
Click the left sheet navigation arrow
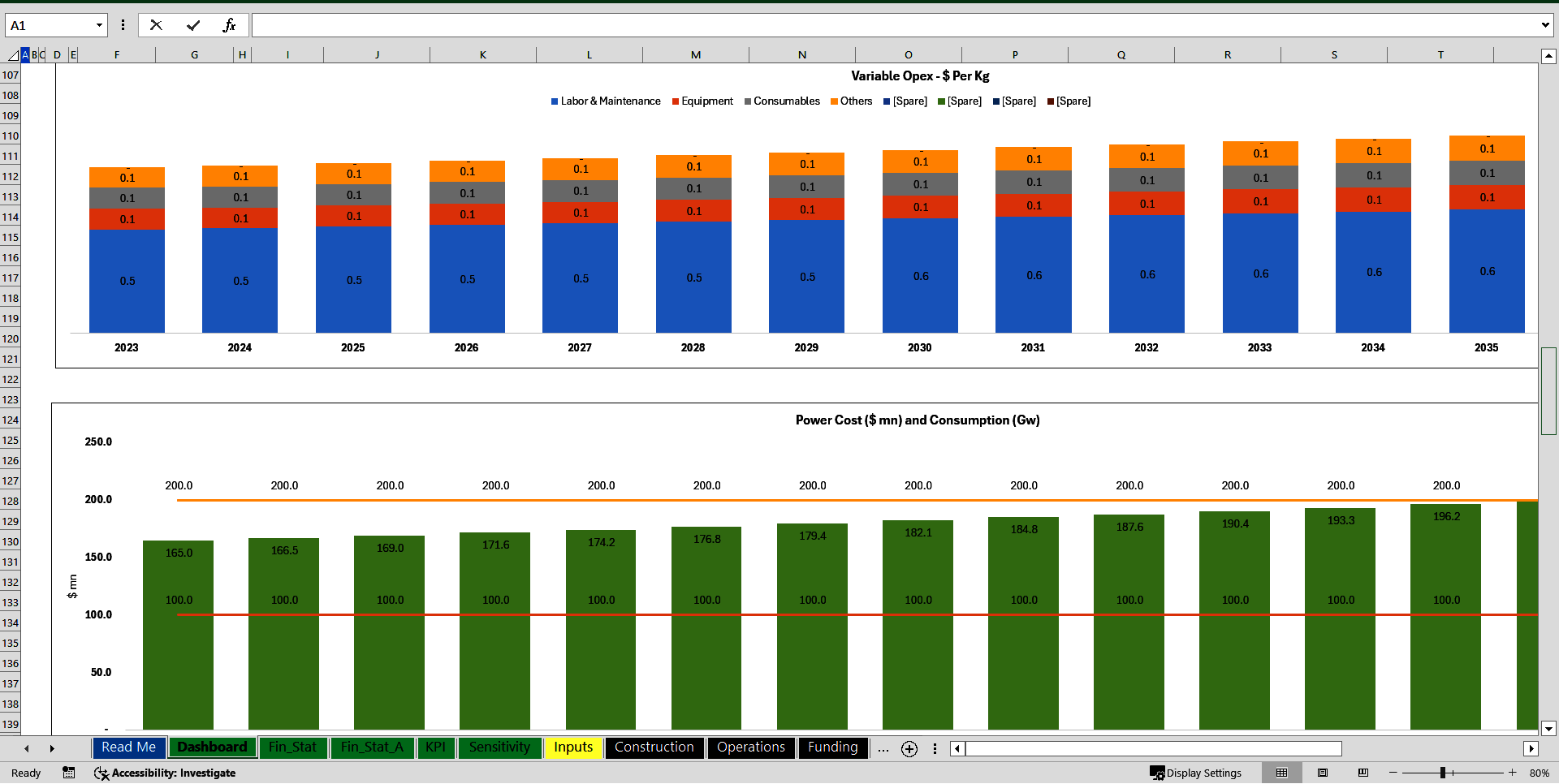pyautogui.click(x=27, y=748)
